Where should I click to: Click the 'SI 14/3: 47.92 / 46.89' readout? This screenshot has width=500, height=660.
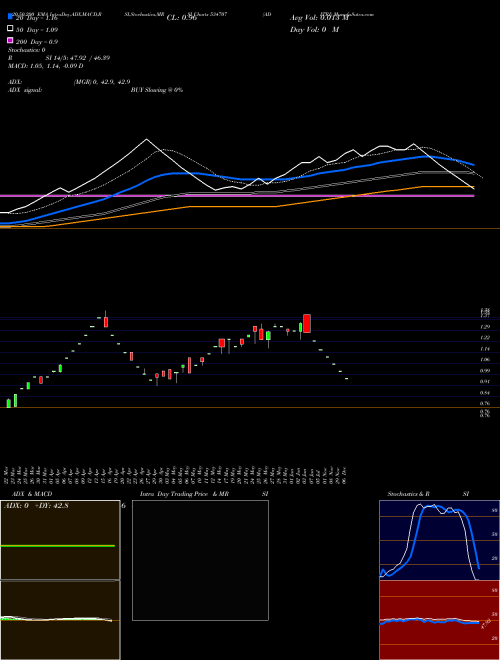78,58
